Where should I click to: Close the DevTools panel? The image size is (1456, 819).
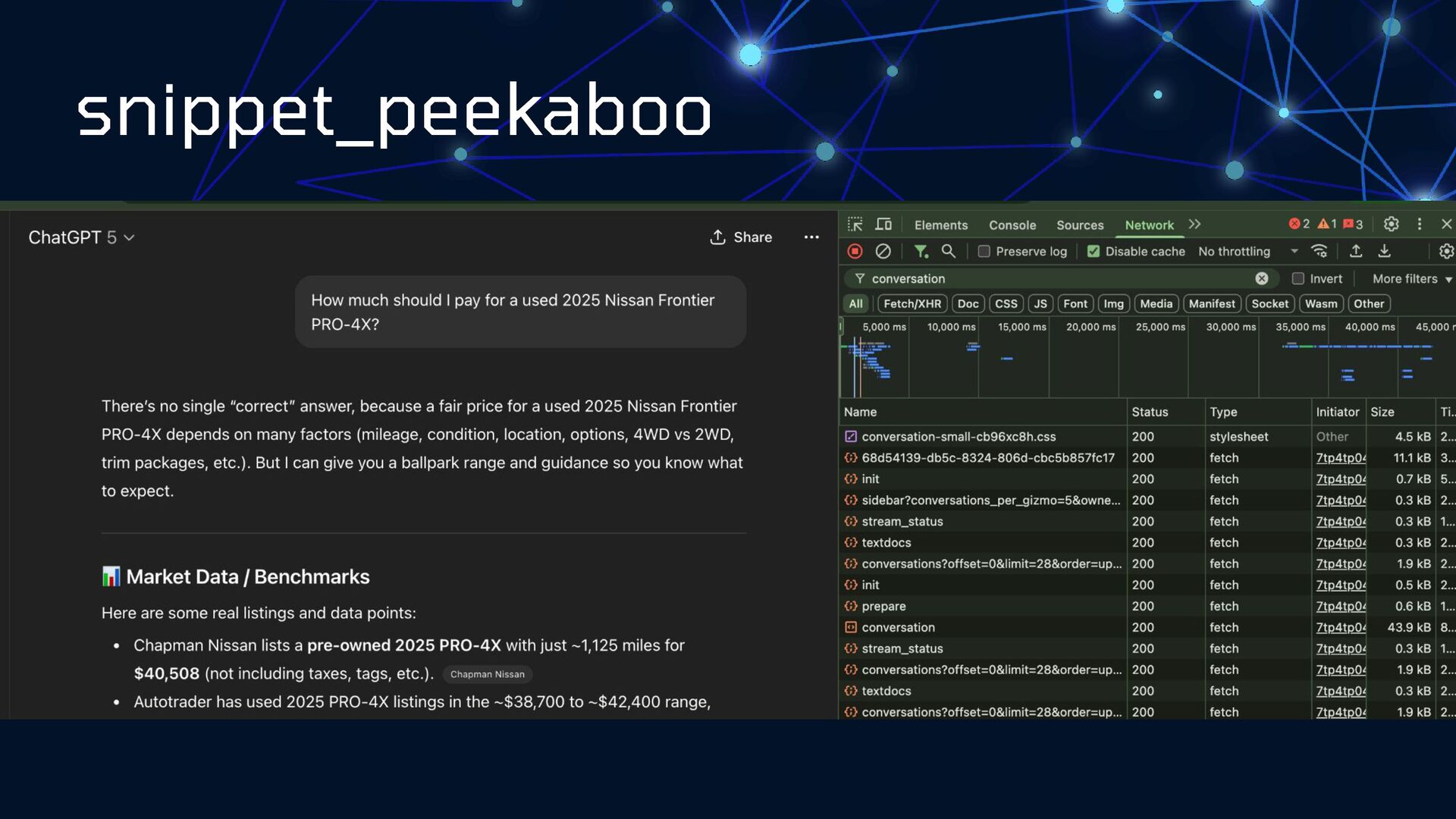[1446, 224]
